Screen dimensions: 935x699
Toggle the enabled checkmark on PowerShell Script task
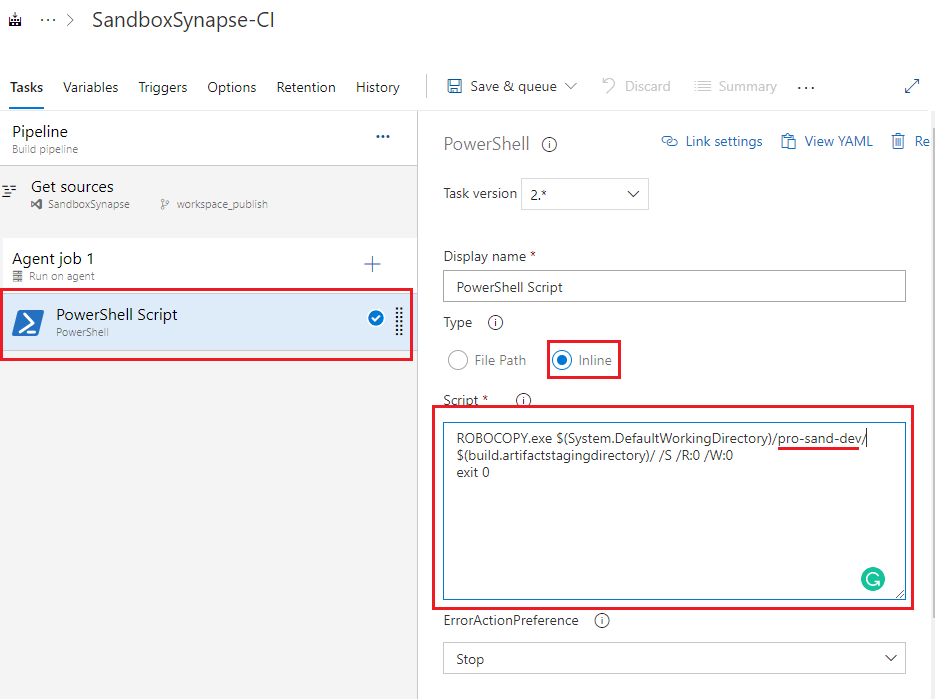pos(376,317)
